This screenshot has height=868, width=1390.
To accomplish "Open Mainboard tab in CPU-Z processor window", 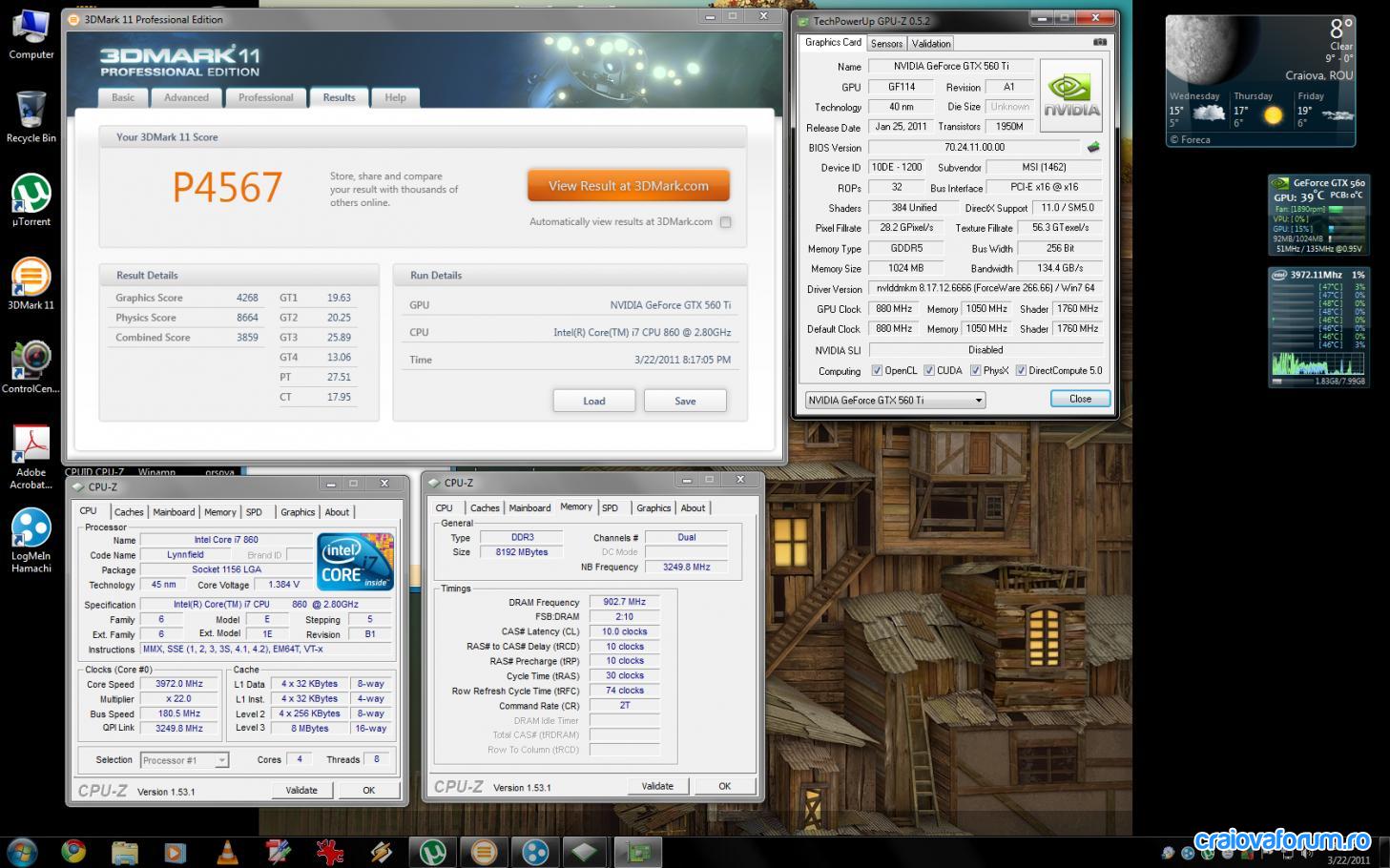I will (174, 512).
